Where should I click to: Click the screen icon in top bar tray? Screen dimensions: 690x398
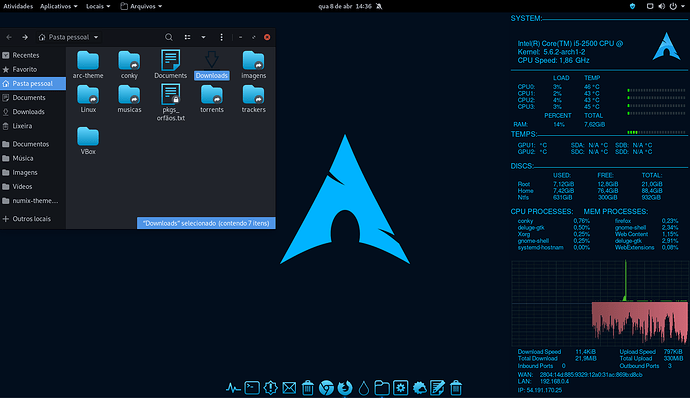(x=650, y=6)
